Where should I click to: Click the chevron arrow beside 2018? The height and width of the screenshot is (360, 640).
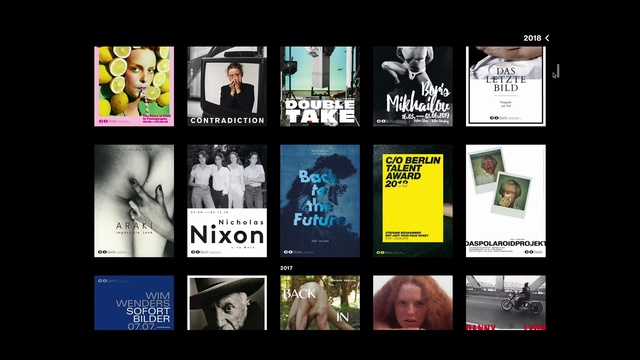click(547, 38)
